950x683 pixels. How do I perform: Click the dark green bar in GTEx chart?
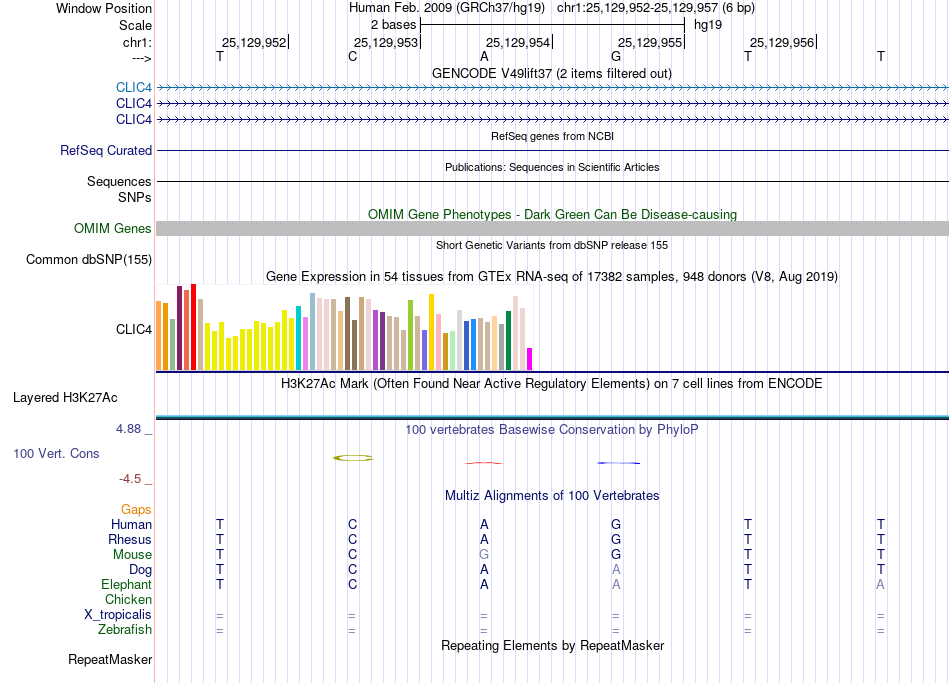(508, 340)
